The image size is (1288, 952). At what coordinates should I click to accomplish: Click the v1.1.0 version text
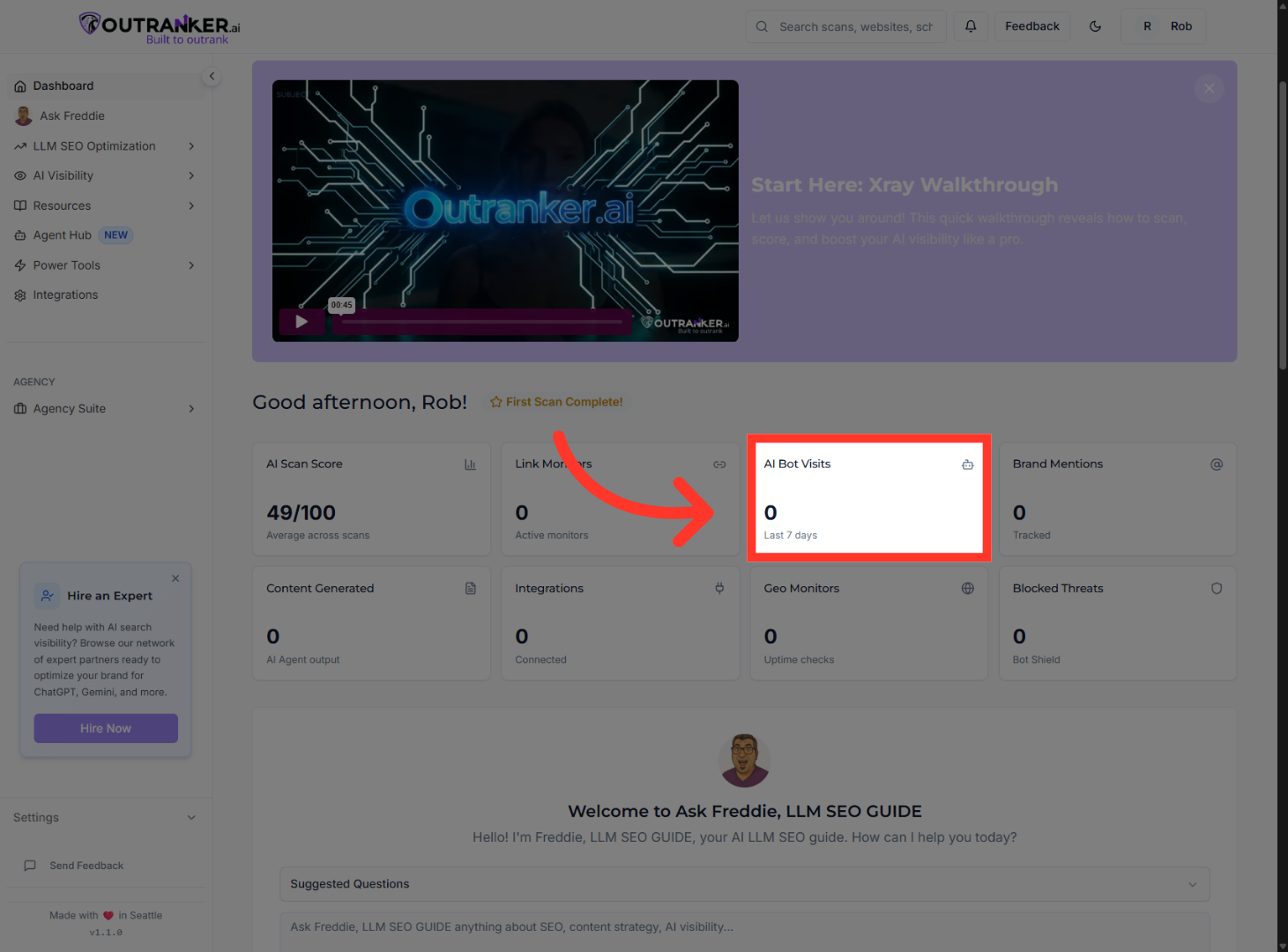pyautogui.click(x=106, y=933)
